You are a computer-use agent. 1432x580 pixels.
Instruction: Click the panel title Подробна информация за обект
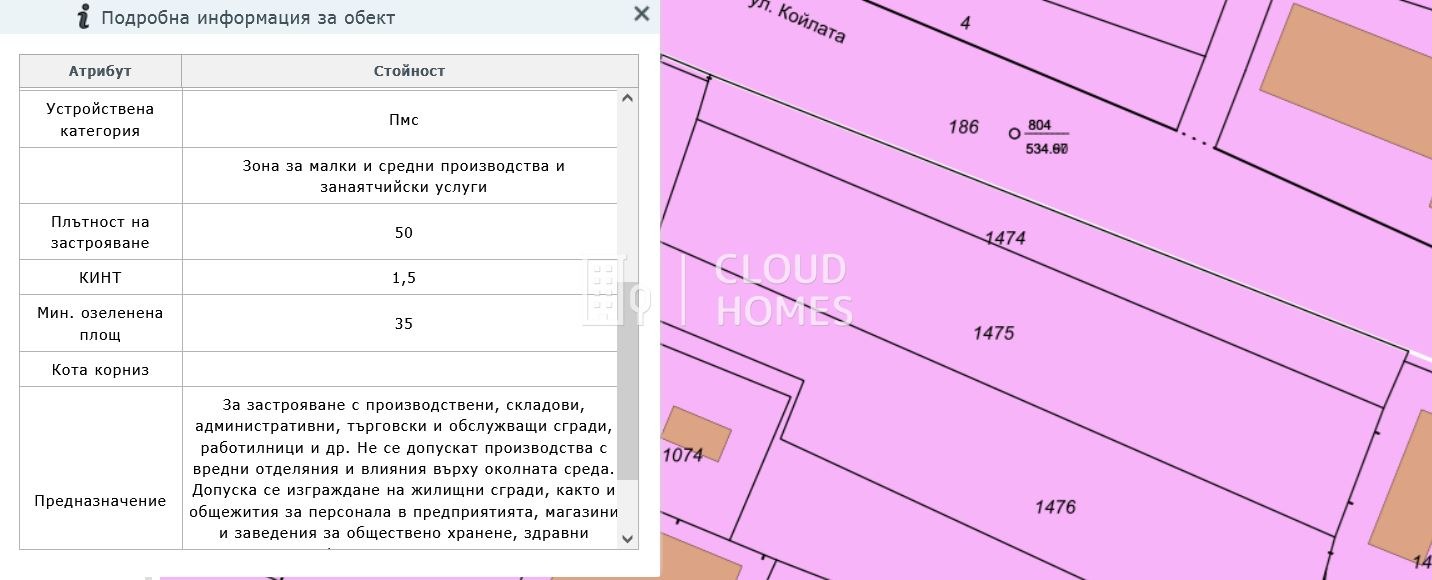[248, 17]
